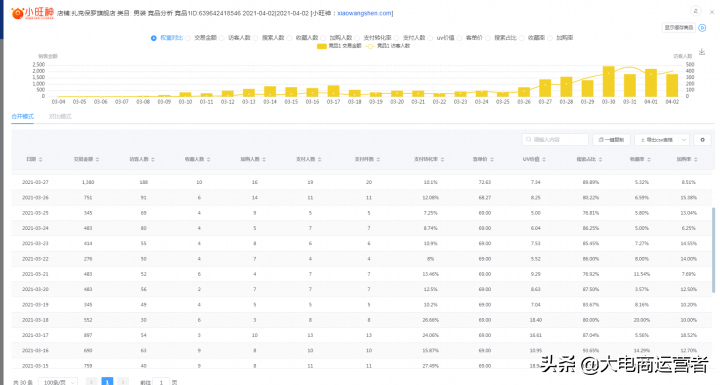Go to the next page arrow
This screenshot has height=385, width=720.
pos(123,382)
